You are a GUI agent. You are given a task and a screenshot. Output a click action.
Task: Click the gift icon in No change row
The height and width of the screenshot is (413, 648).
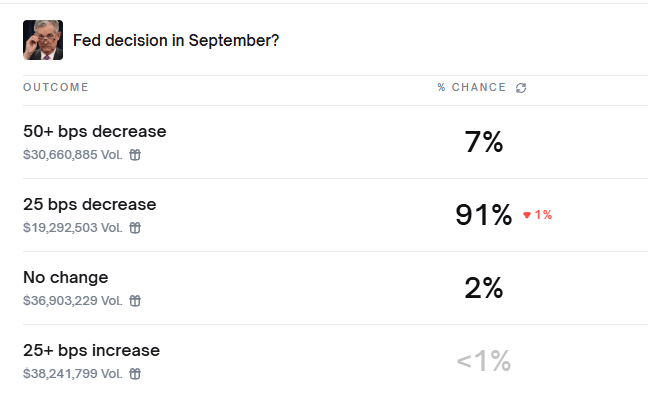point(135,301)
